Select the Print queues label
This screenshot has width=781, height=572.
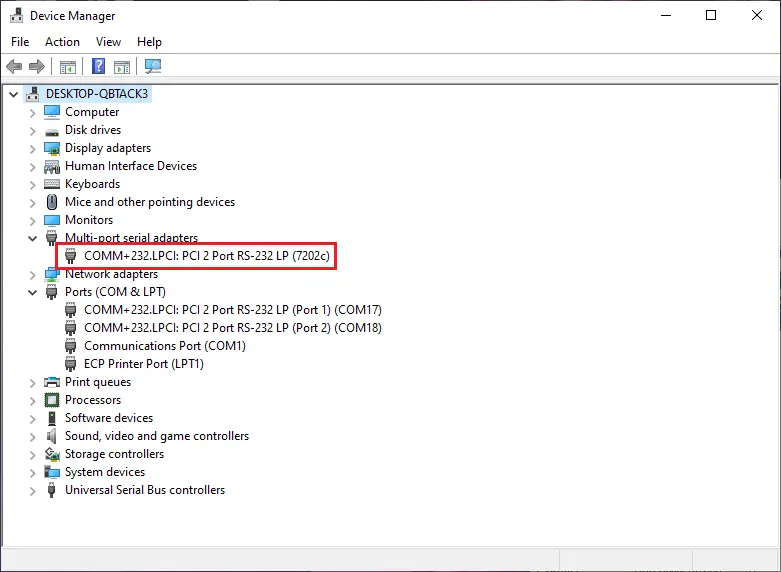[x=98, y=382]
